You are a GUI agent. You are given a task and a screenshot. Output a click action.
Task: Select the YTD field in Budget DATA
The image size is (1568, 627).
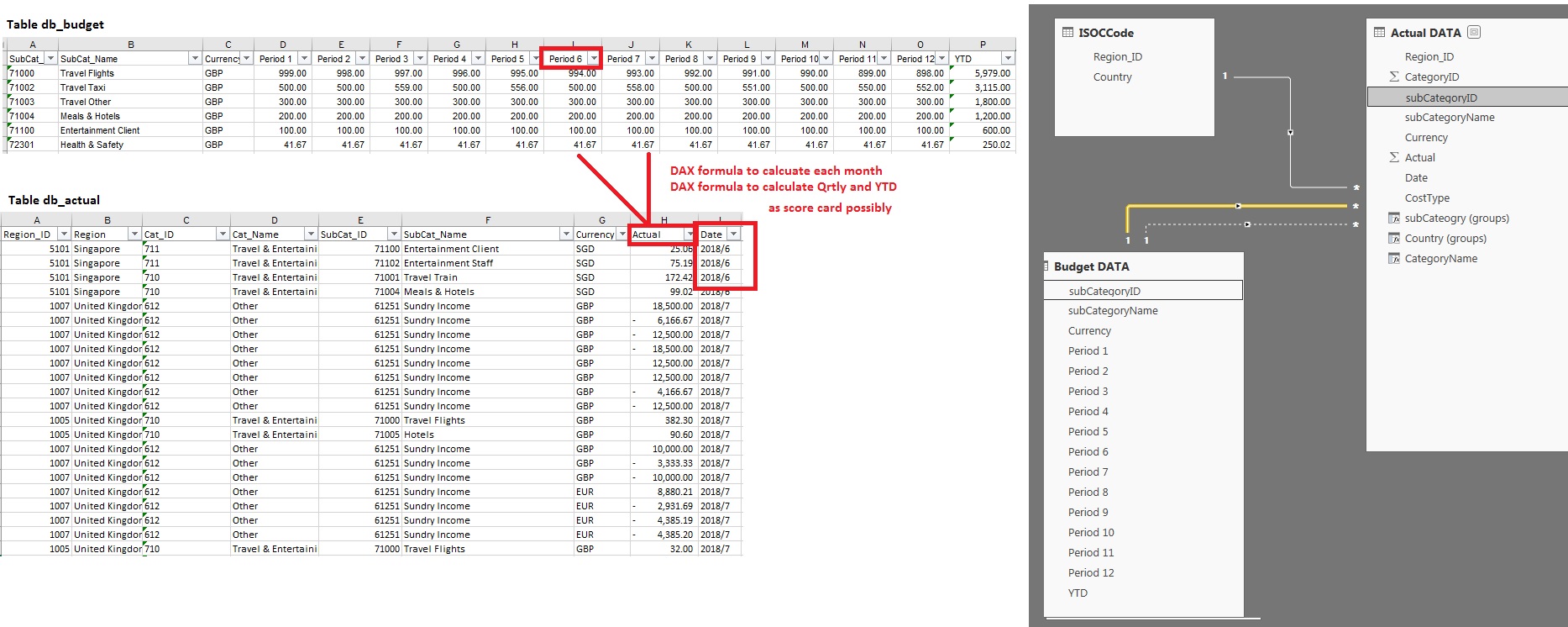pos(1078,593)
